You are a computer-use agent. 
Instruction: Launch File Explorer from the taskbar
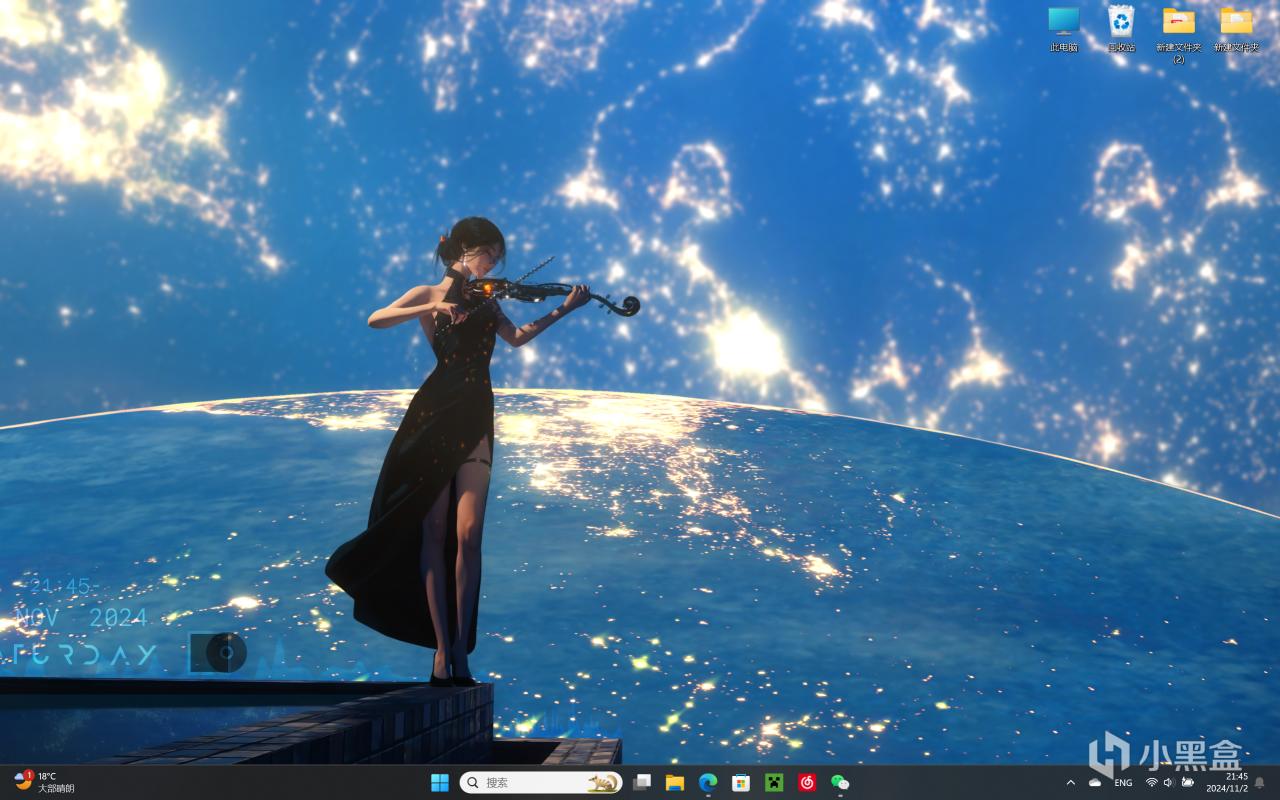[675, 782]
